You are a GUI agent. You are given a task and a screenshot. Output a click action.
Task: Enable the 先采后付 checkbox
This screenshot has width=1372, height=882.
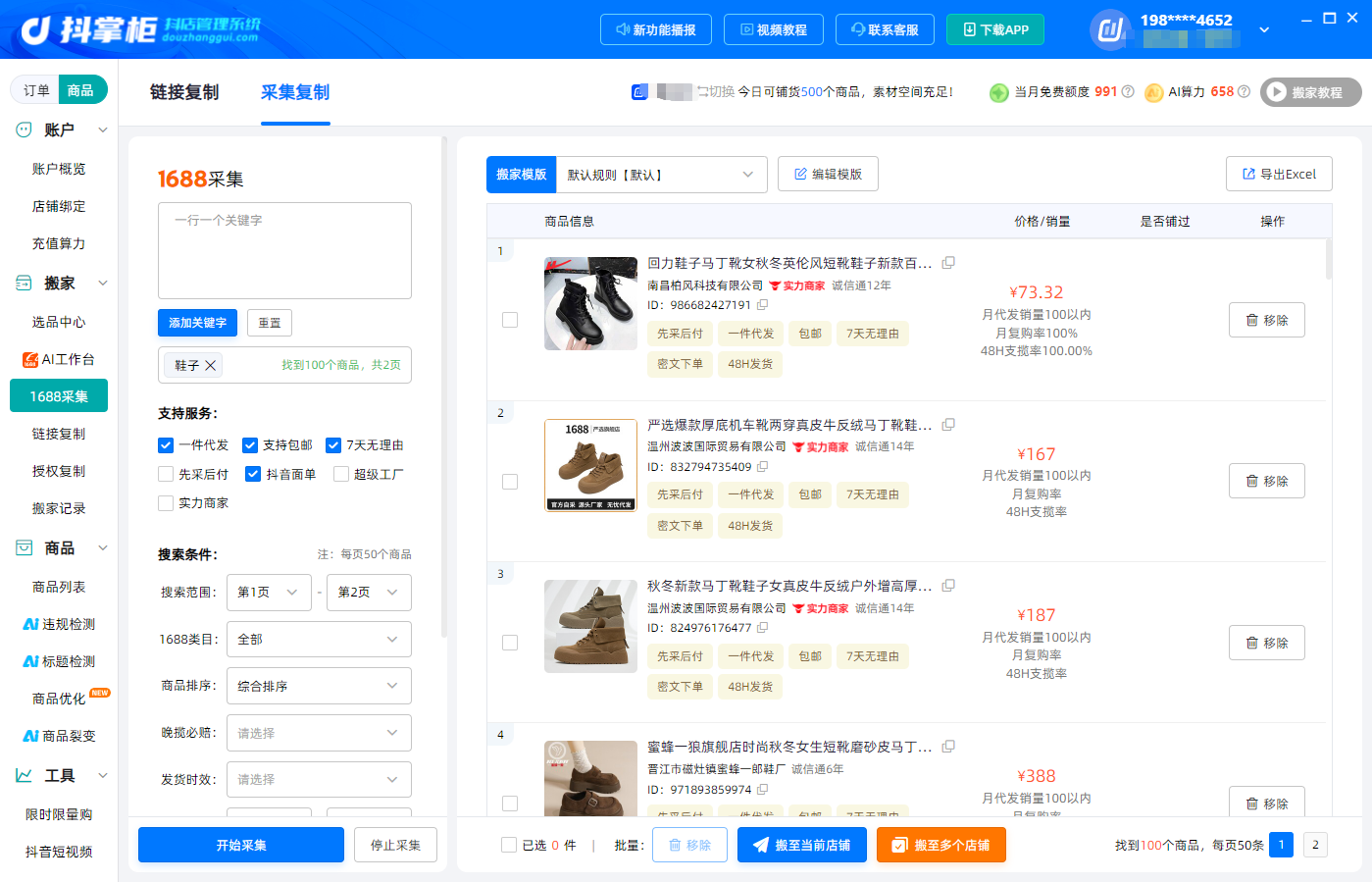[x=166, y=474]
